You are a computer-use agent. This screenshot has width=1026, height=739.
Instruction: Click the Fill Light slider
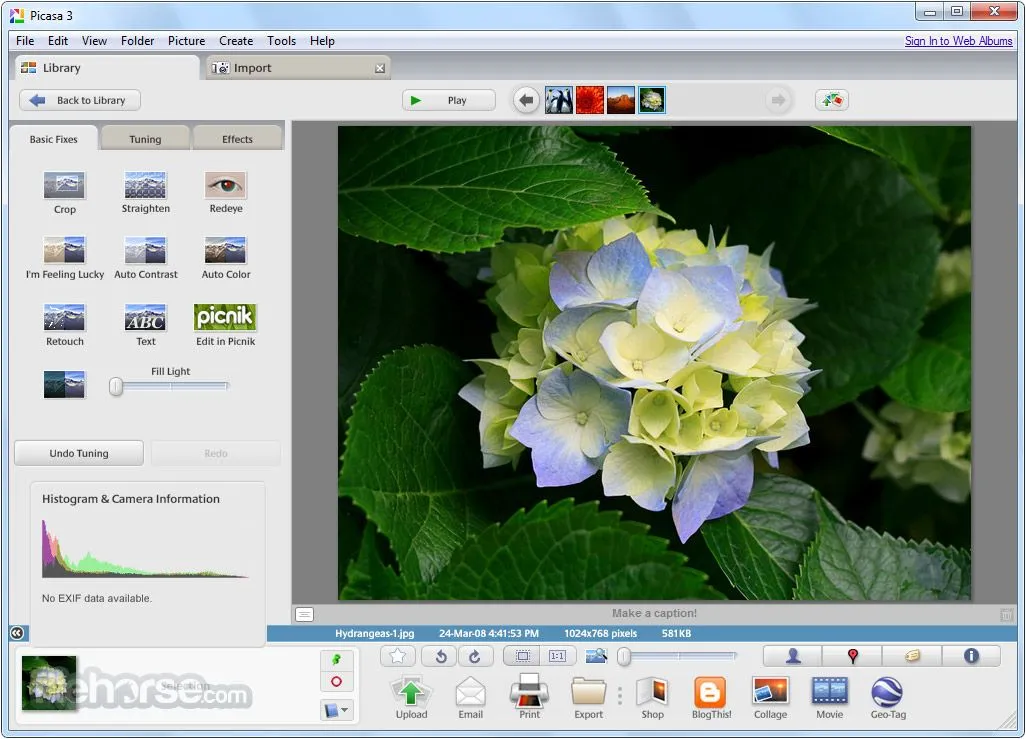tap(170, 386)
